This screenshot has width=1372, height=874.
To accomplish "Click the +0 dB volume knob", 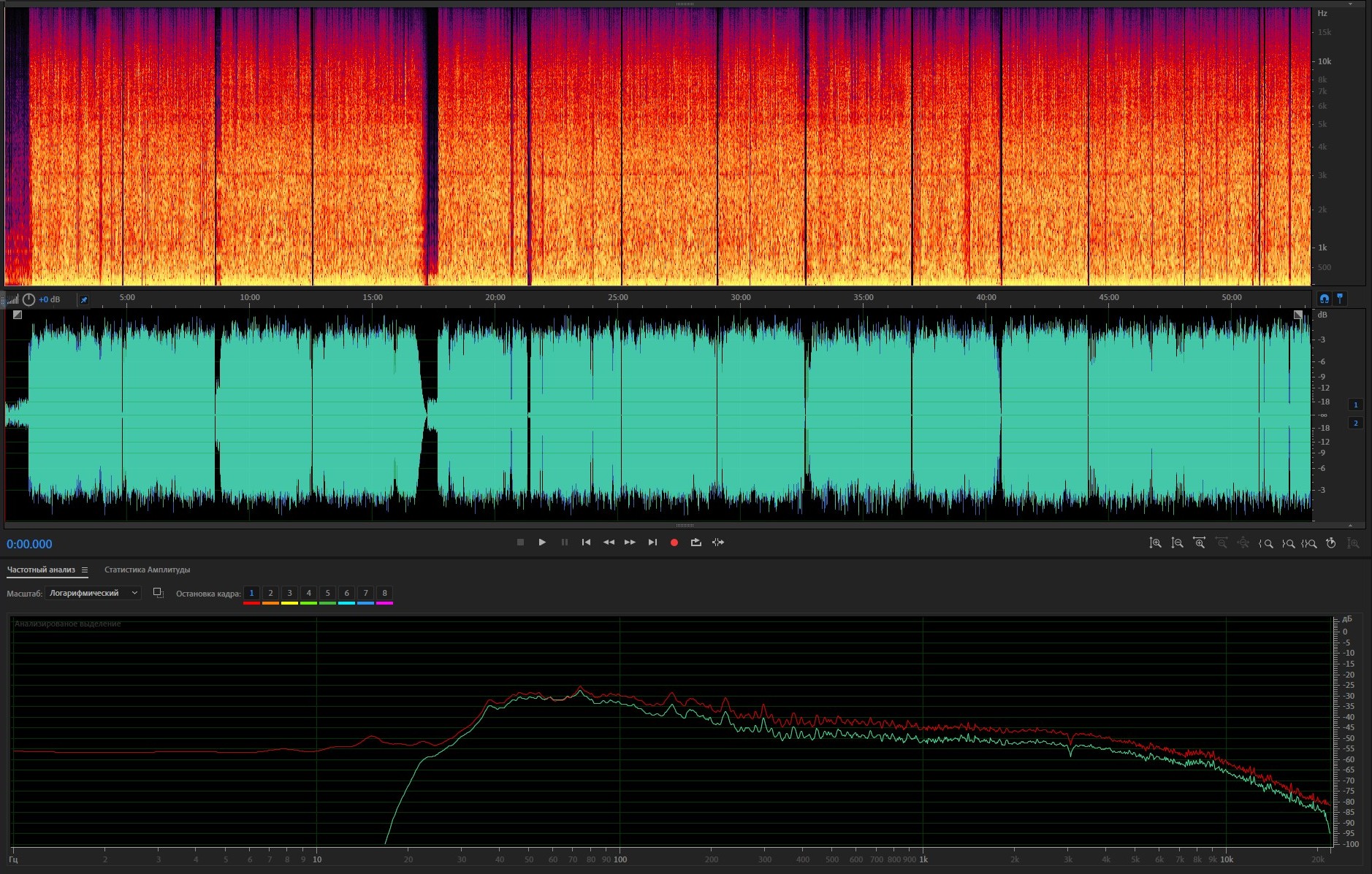I will click(x=29, y=299).
